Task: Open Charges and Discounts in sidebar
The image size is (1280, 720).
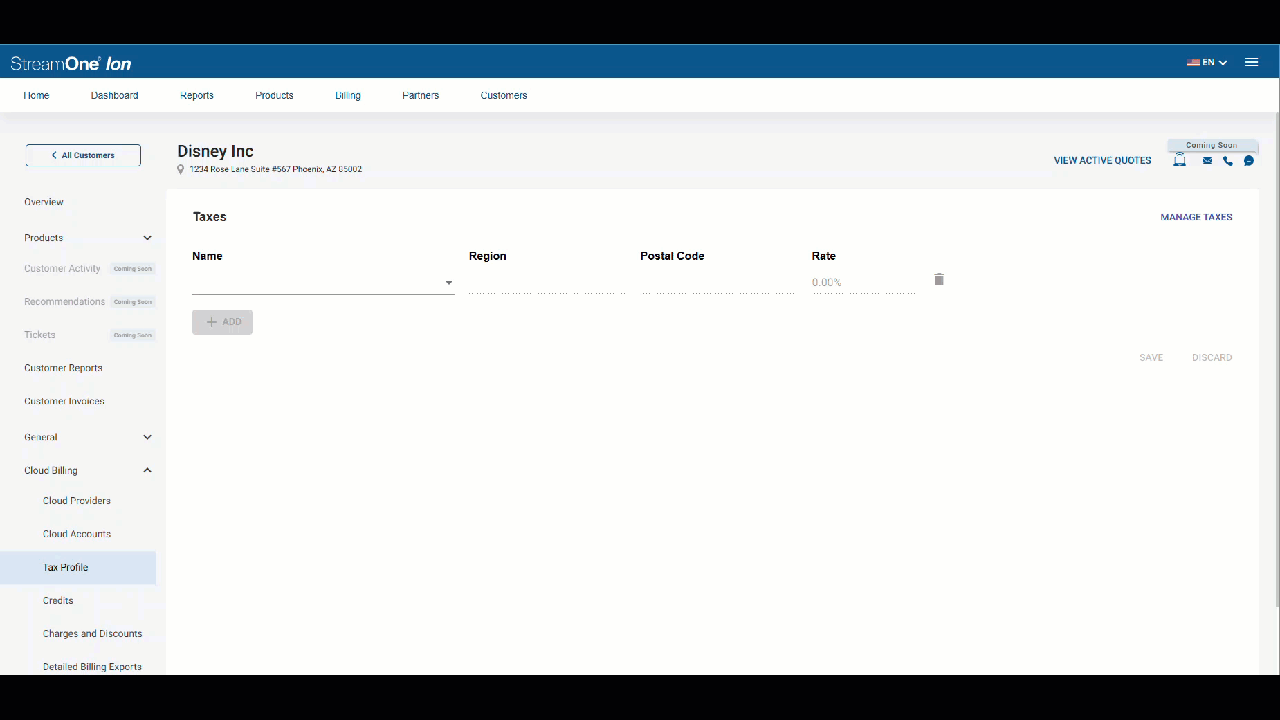Action: pos(92,633)
